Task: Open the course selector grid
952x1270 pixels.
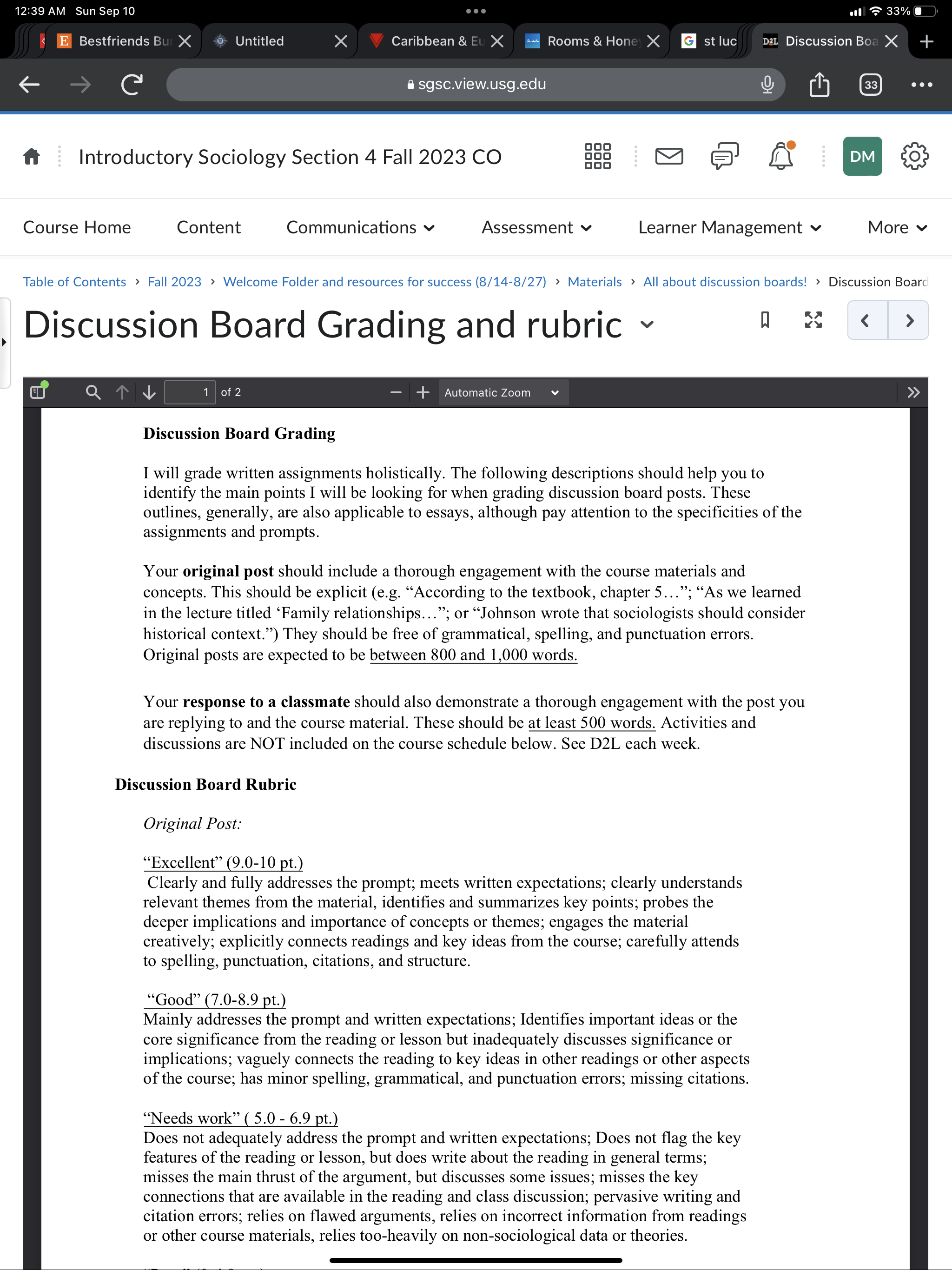Action: pyautogui.click(x=597, y=156)
